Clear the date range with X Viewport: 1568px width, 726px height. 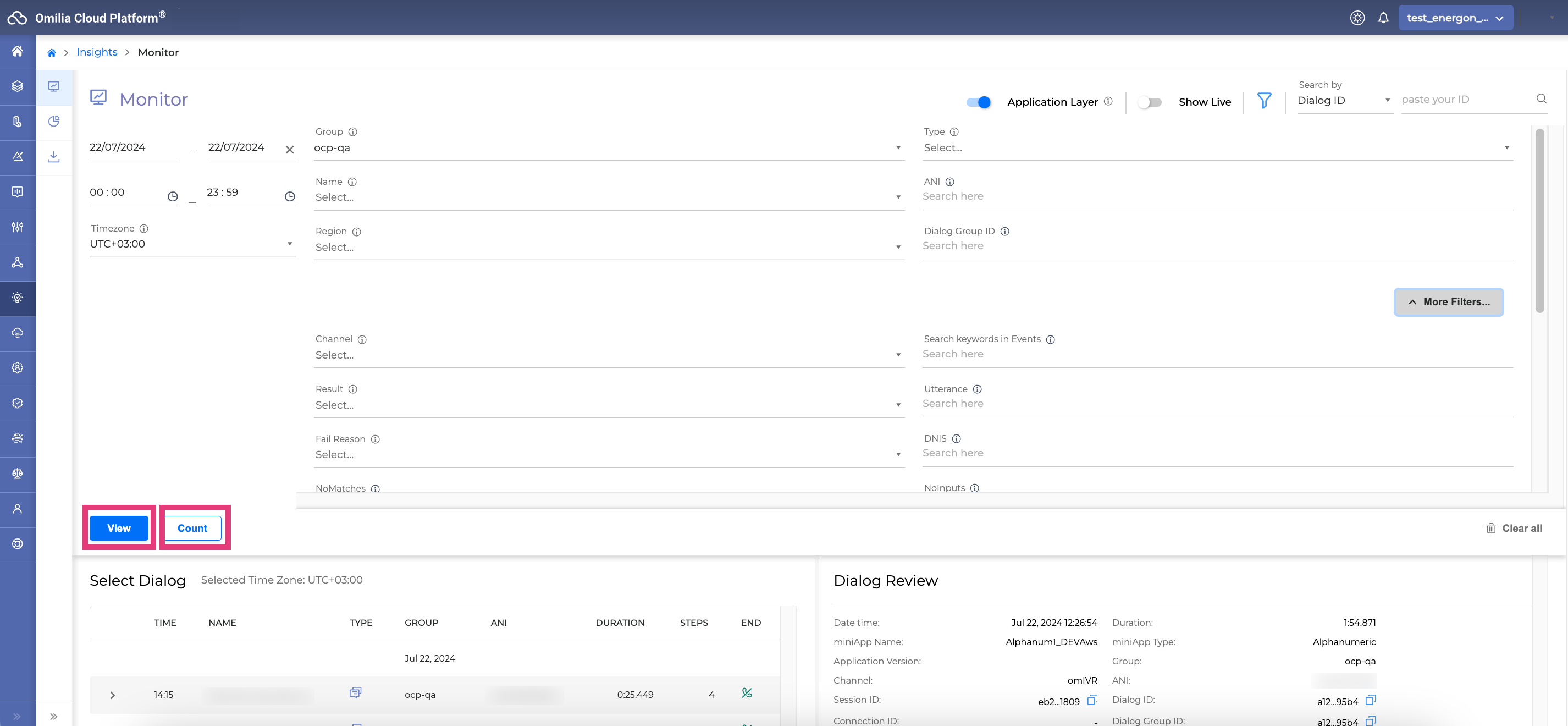[x=290, y=149]
